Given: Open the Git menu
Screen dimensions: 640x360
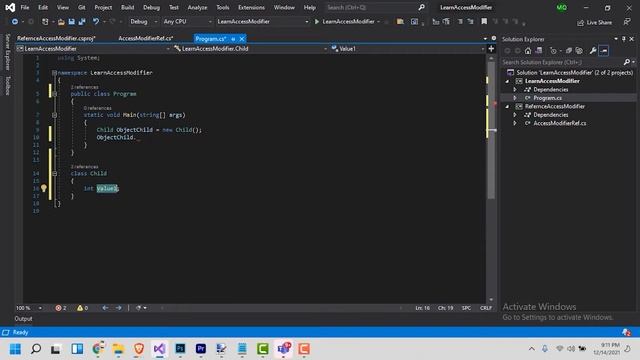Looking at the screenshot, I should point(82,7).
